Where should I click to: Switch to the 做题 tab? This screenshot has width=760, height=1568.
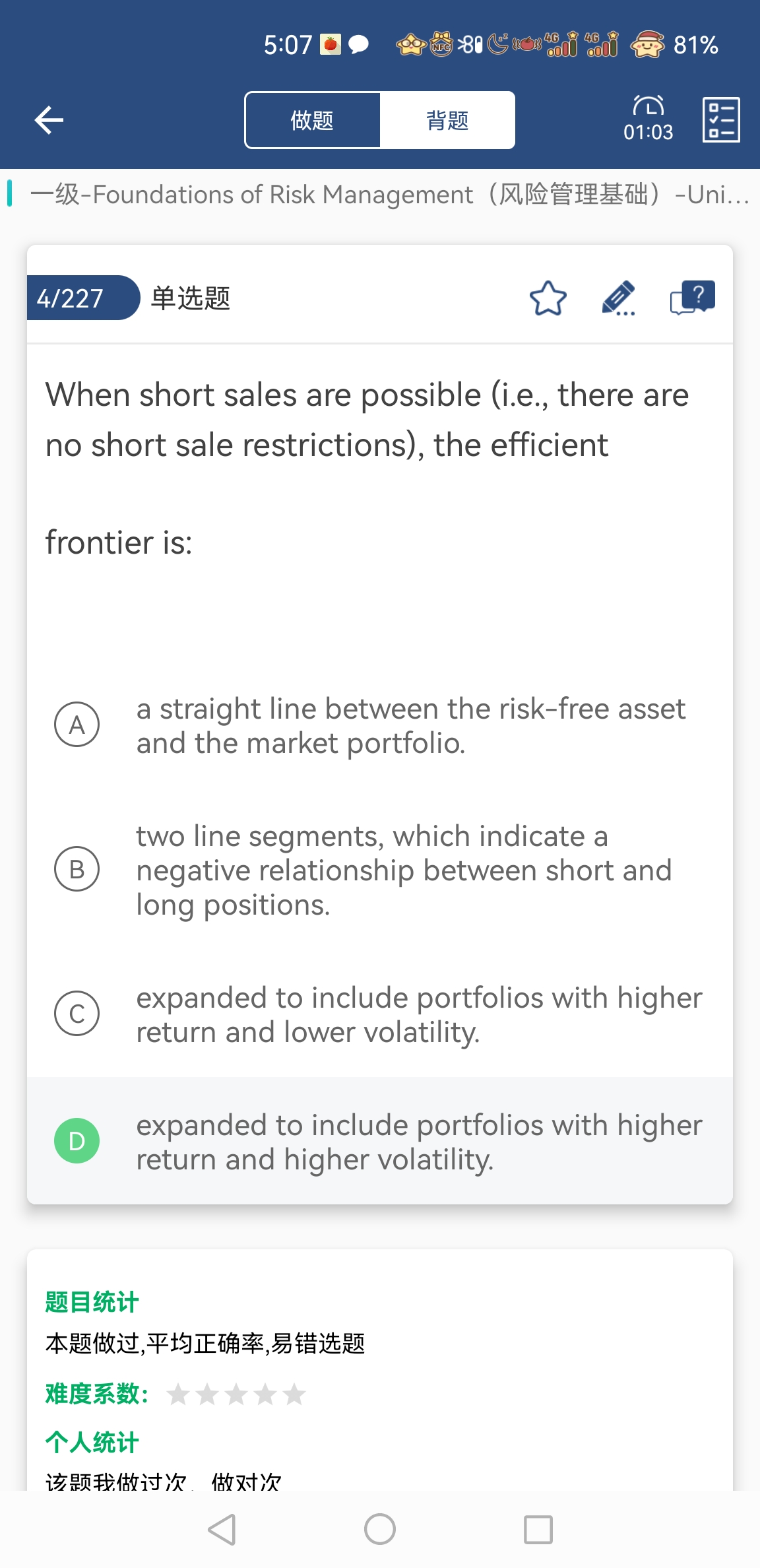tap(313, 120)
